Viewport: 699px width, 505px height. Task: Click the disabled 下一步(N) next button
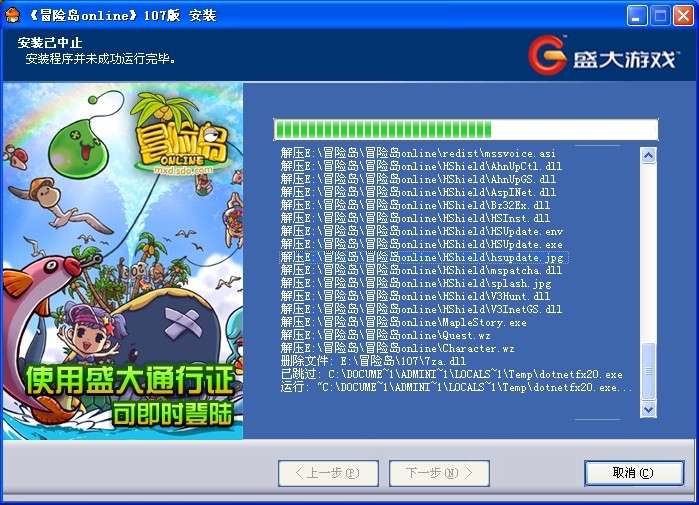pyautogui.click(x=439, y=473)
